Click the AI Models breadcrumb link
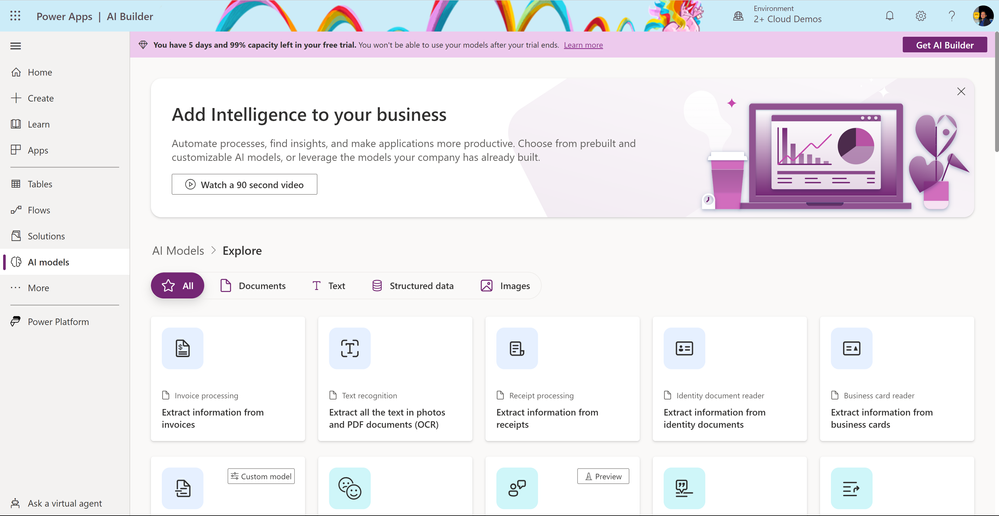Image resolution: width=999 pixels, height=516 pixels. click(178, 251)
